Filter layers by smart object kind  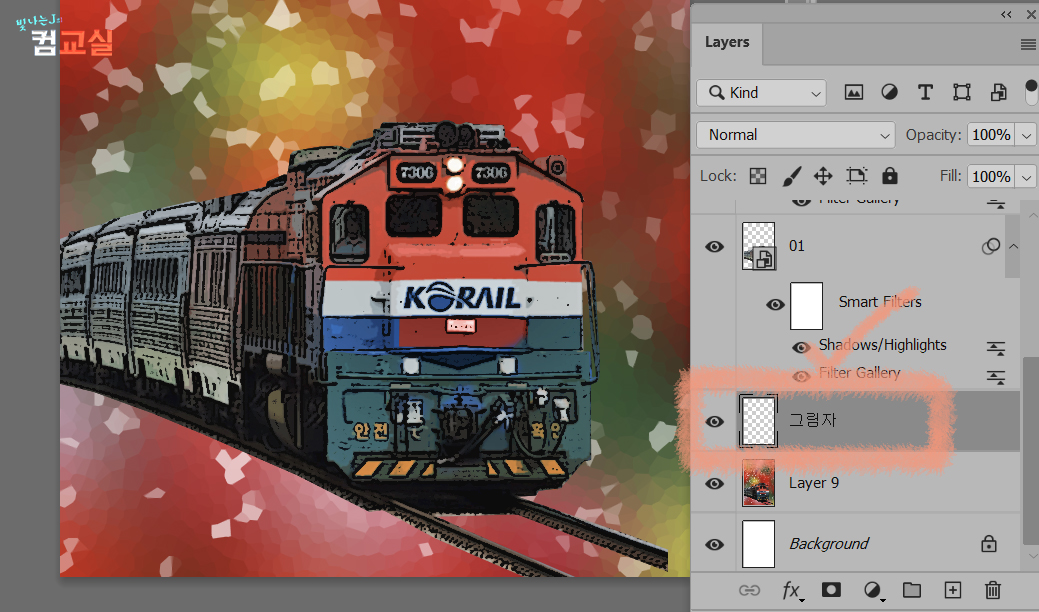998,93
